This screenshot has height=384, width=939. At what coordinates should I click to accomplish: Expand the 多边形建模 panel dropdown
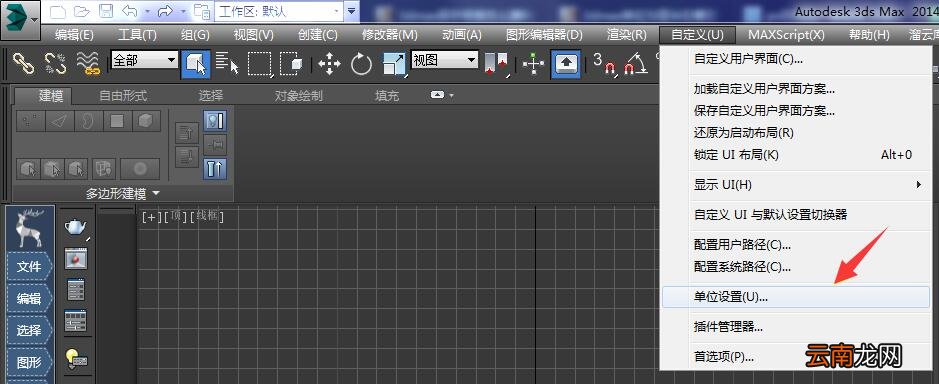click(x=123, y=194)
